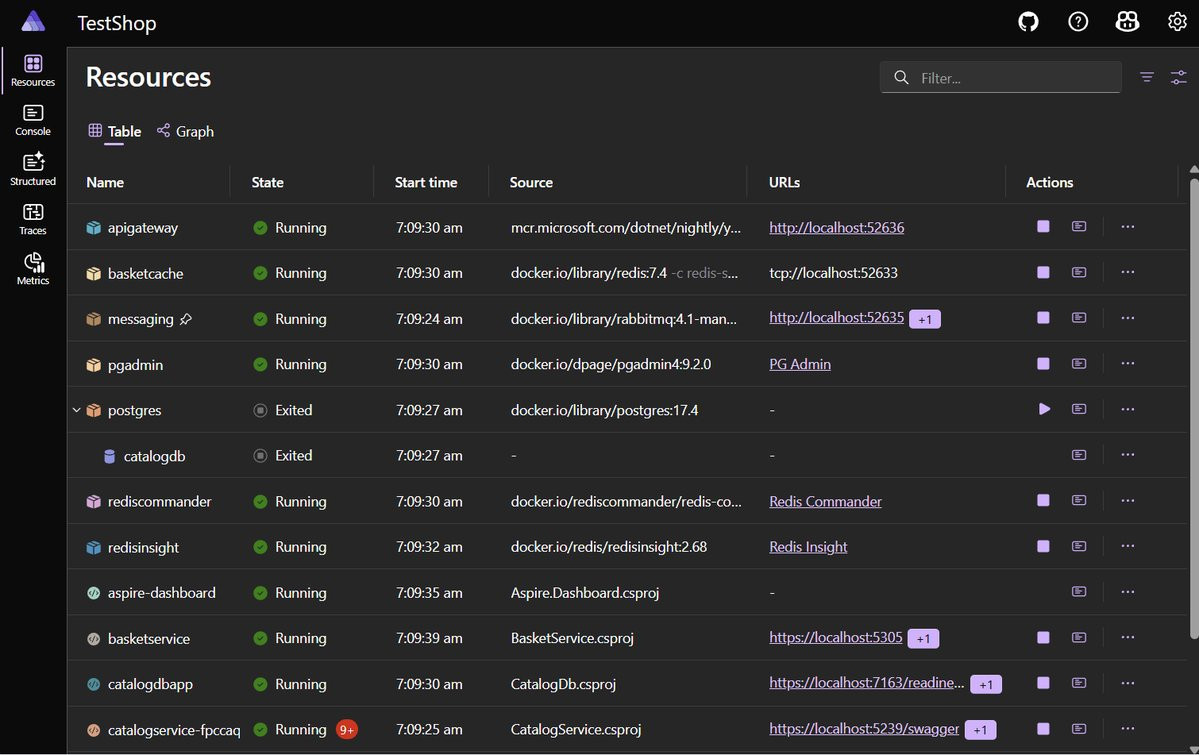The height and width of the screenshot is (755, 1199).
Task: Stop the basketservice resource
Action: click(x=1043, y=637)
